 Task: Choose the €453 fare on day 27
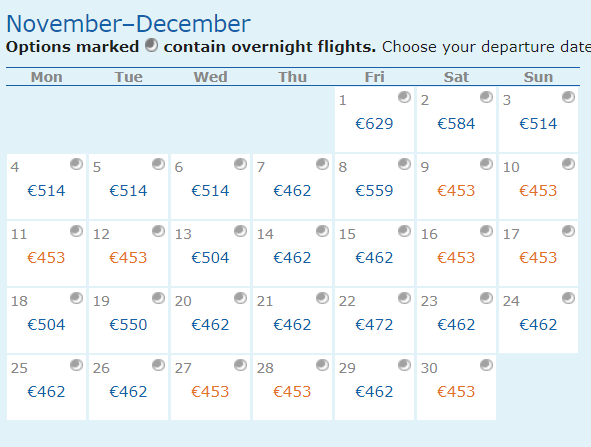210,392
